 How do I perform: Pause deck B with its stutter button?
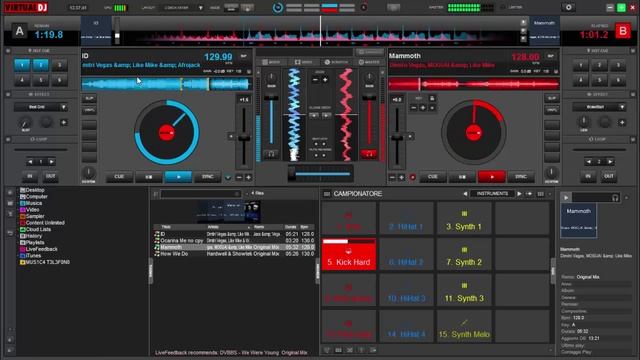[x=462, y=177]
